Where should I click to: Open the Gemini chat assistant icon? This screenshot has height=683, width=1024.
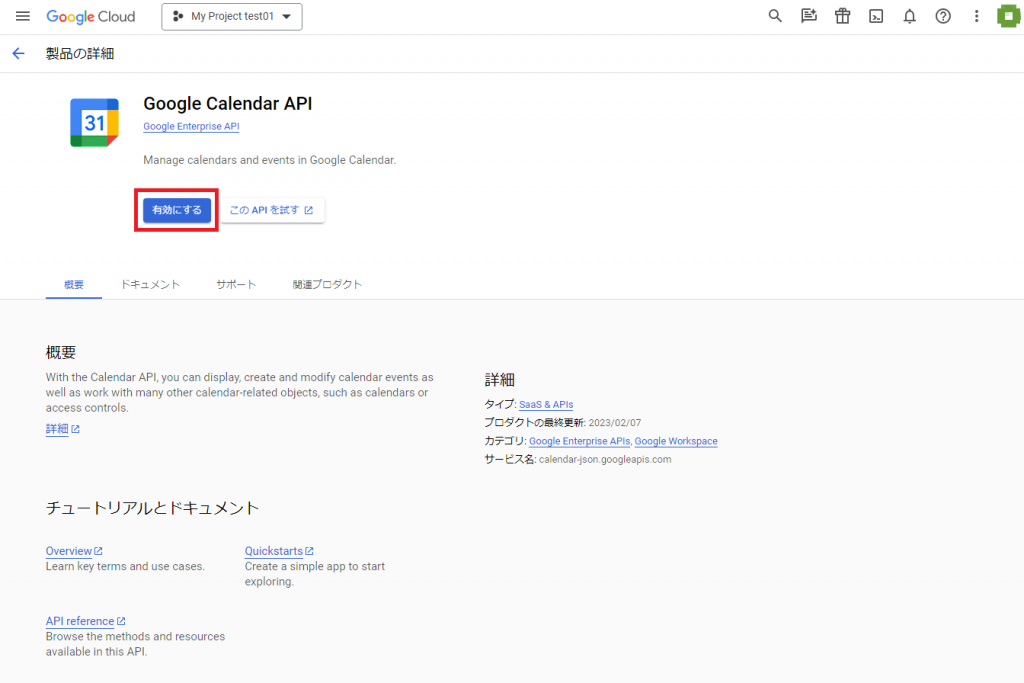tap(808, 16)
